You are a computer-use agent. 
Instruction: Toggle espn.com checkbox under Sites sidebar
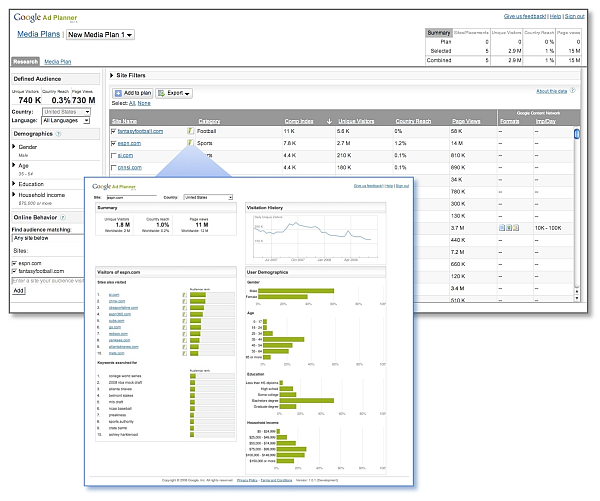(x=15, y=263)
